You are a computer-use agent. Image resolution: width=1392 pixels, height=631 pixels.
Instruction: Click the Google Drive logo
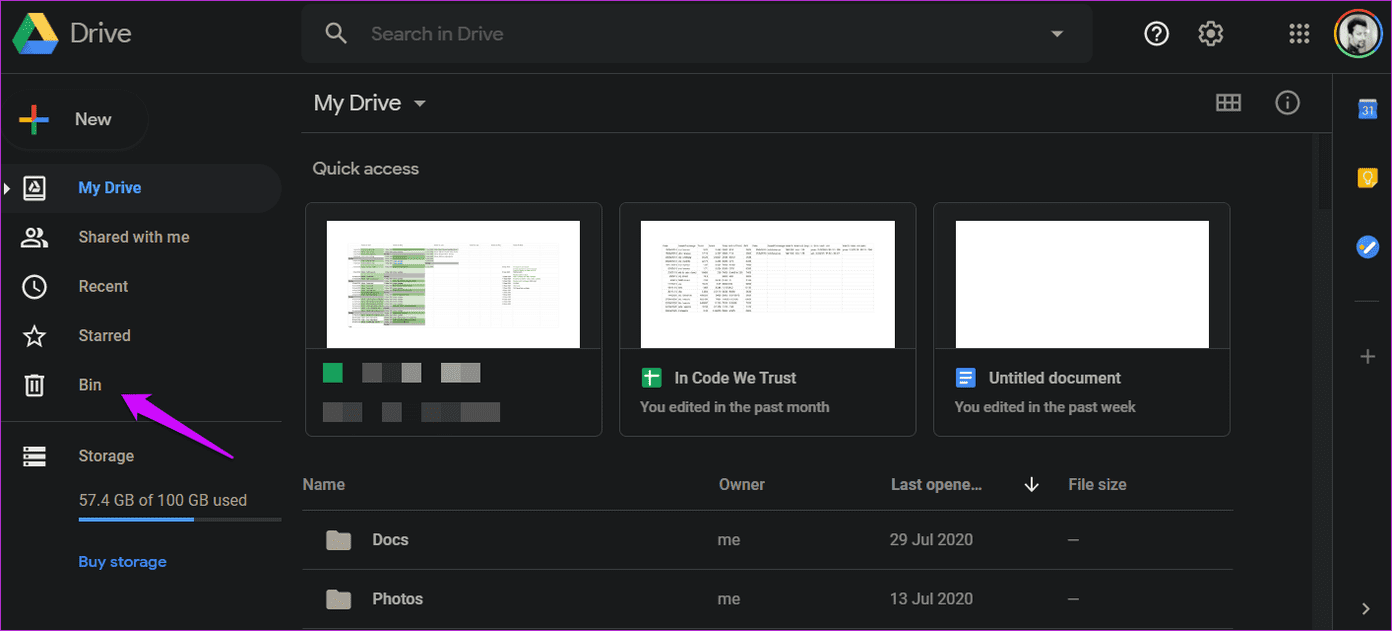(x=34, y=34)
